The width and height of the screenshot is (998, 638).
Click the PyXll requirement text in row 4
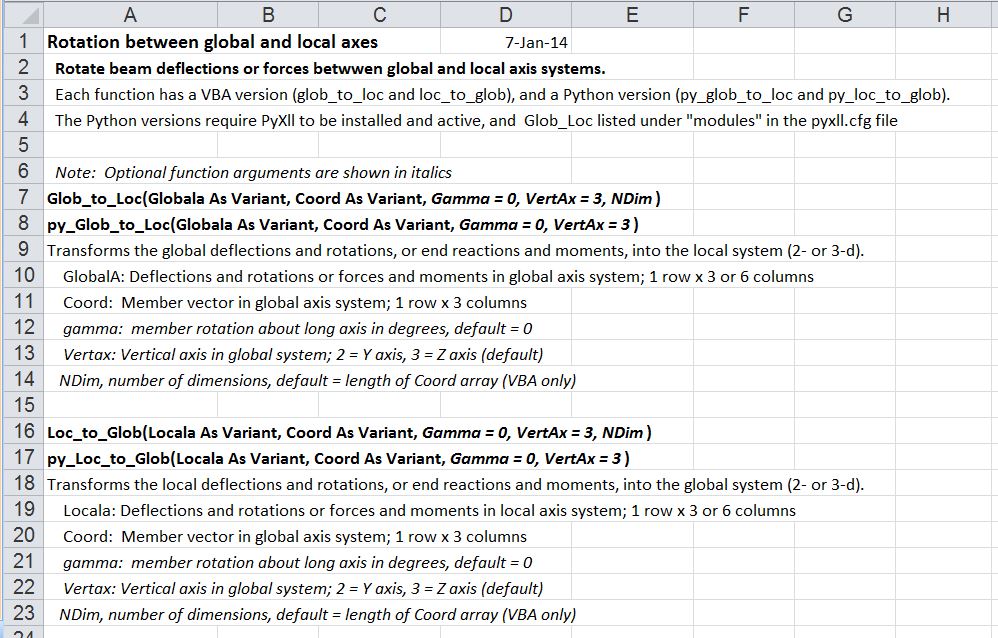pyautogui.click(x=476, y=120)
